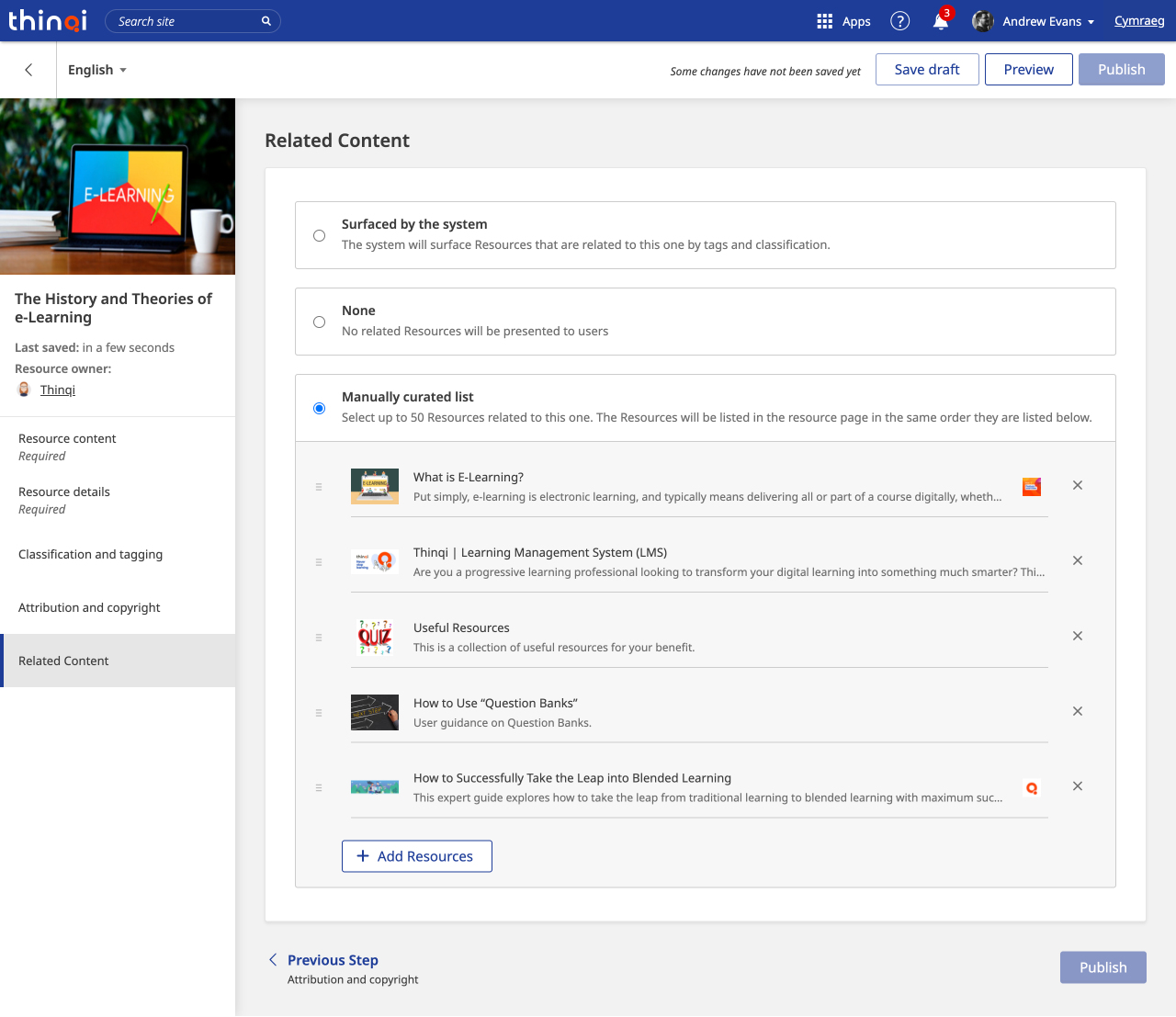Click source badge on What is E-Learning?
Image resolution: width=1176 pixels, height=1017 pixels.
click(x=1032, y=487)
